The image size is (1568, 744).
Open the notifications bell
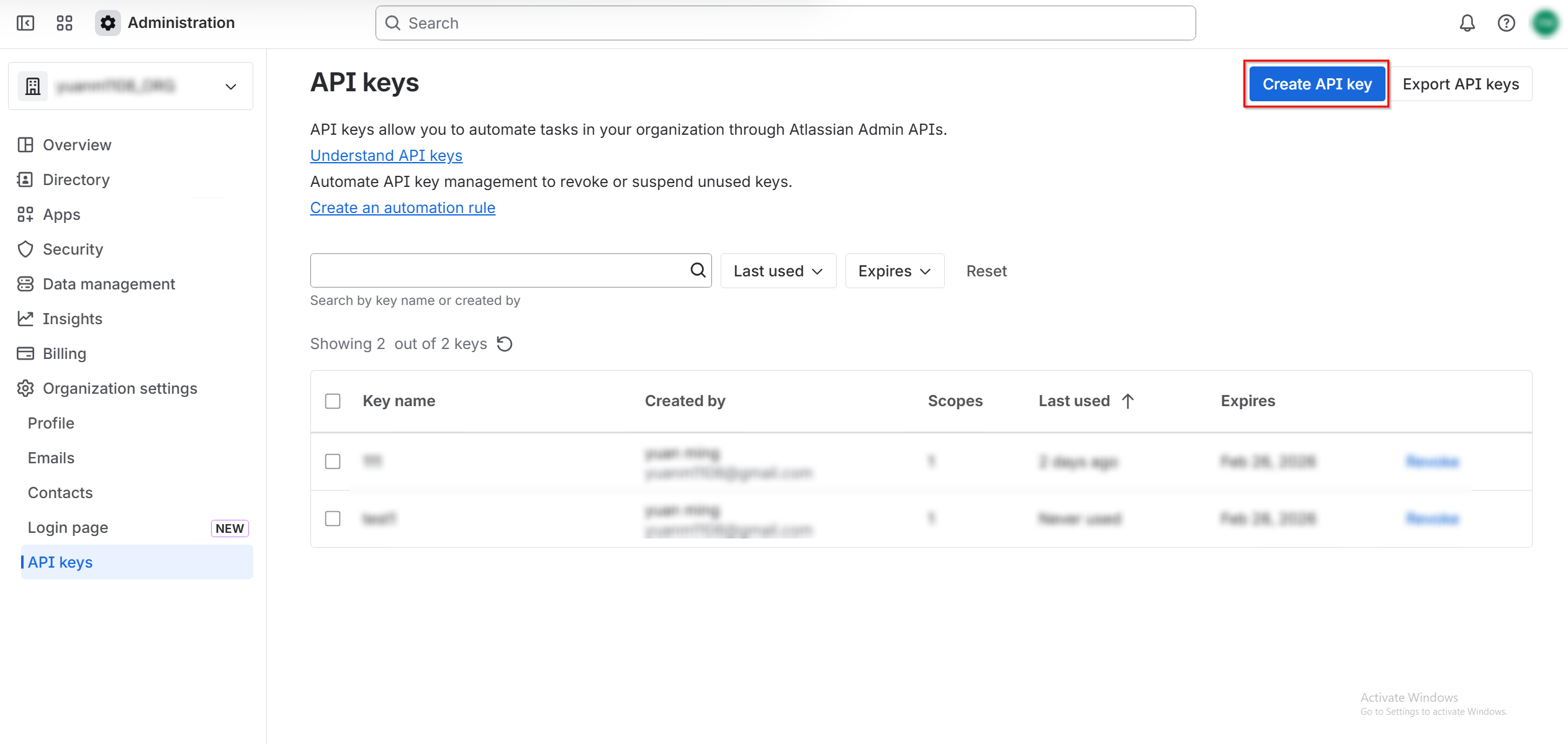(x=1467, y=23)
